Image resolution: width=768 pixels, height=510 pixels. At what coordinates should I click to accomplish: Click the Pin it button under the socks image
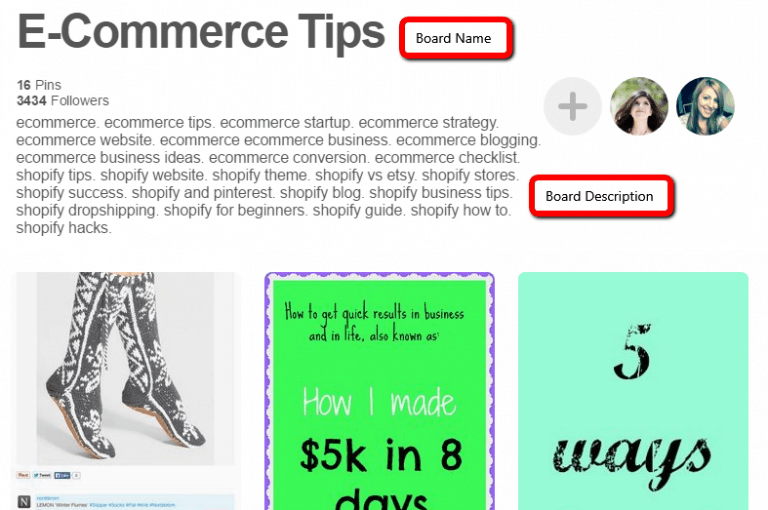point(23,475)
